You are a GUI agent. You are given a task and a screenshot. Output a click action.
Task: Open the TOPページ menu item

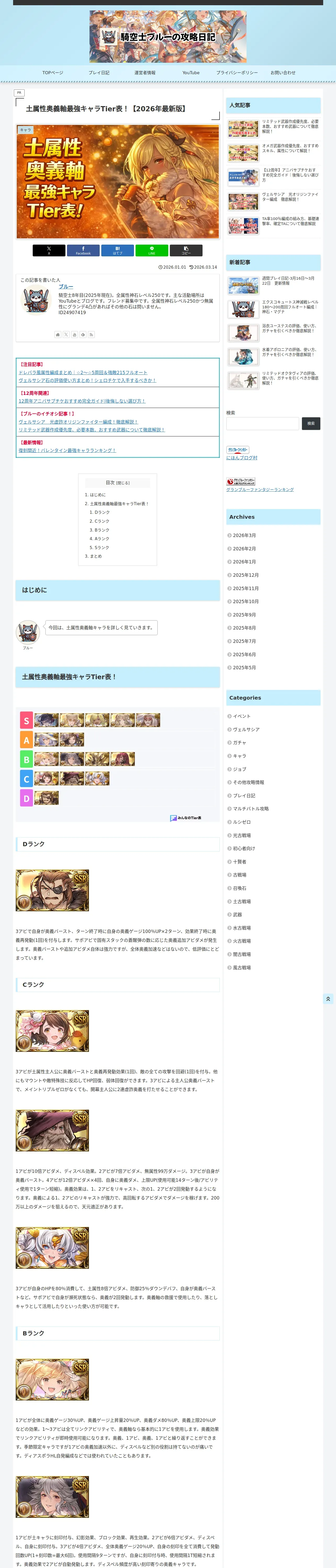(52, 73)
